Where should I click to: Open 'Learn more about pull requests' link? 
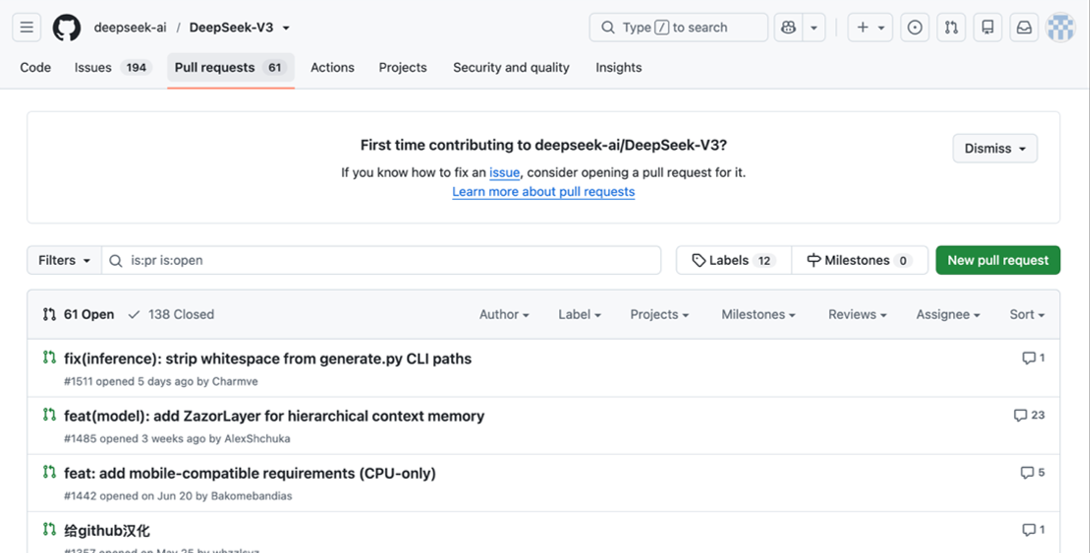(x=544, y=192)
